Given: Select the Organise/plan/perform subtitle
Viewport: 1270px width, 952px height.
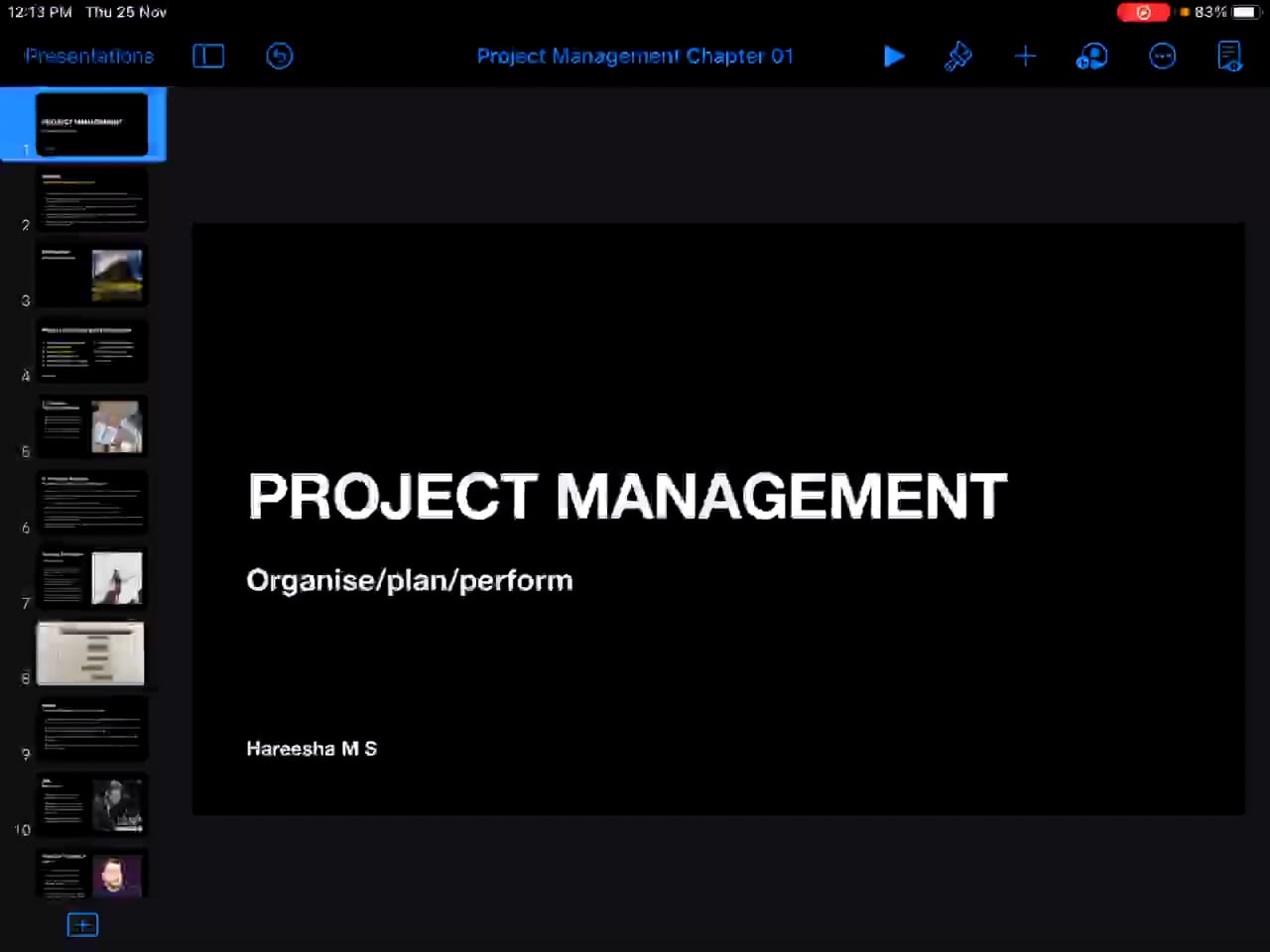Looking at the screenshot, I should click(x=410, y=580).
